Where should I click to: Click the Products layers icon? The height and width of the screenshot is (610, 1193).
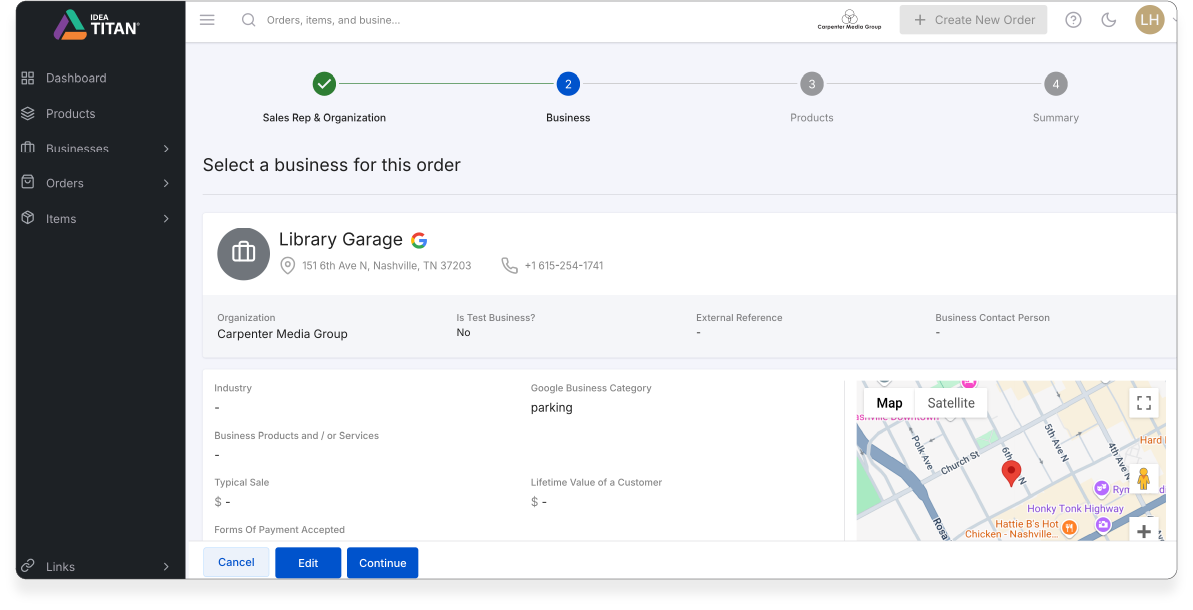(x=28, y=113)
